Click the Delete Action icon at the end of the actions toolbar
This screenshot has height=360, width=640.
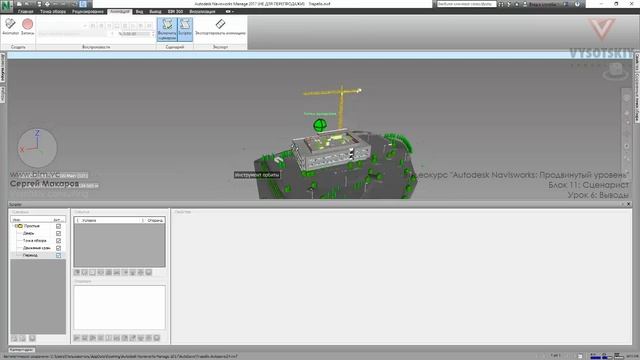point(157,338)
